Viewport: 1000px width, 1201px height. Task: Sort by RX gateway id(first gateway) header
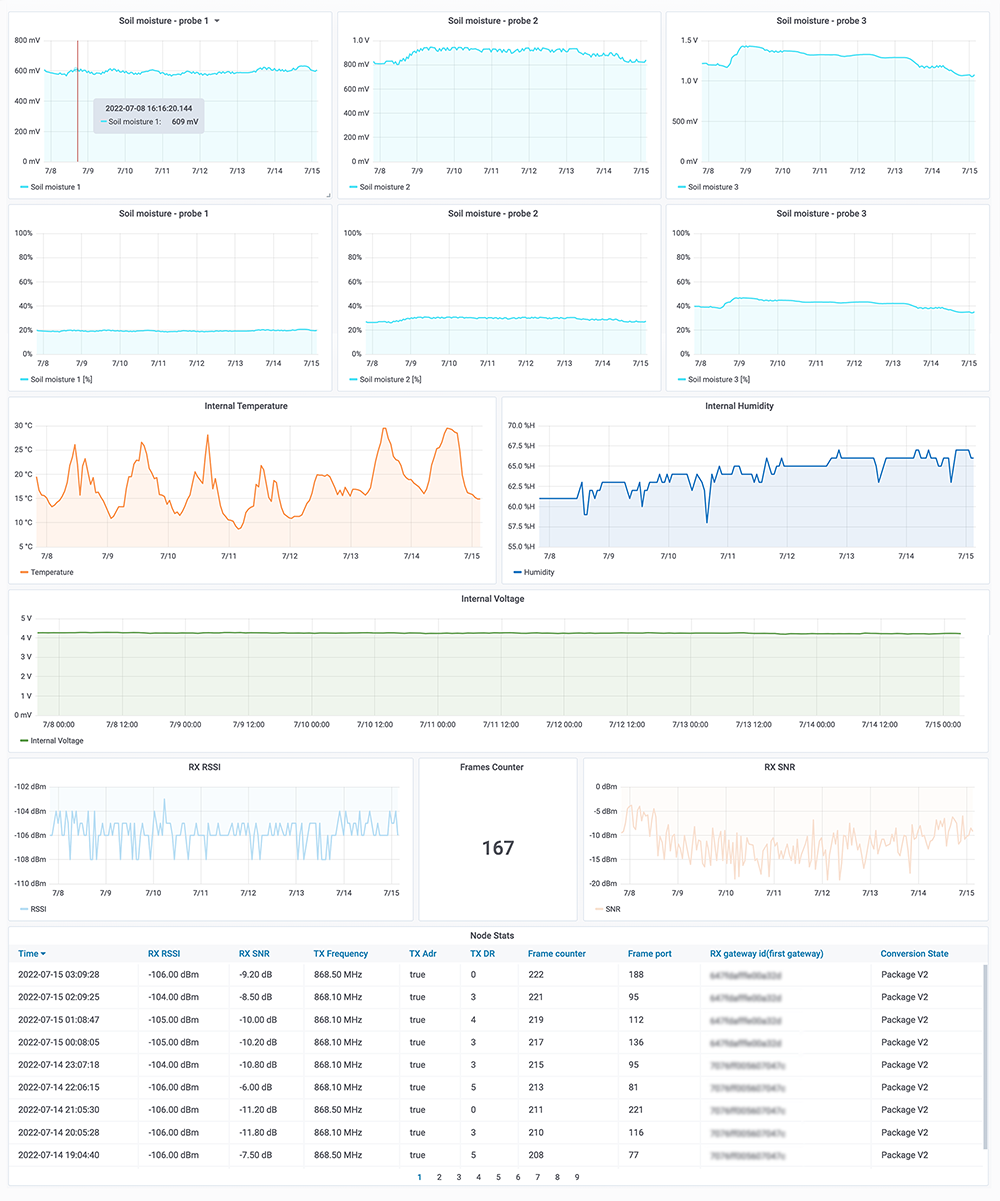[766, 954]
